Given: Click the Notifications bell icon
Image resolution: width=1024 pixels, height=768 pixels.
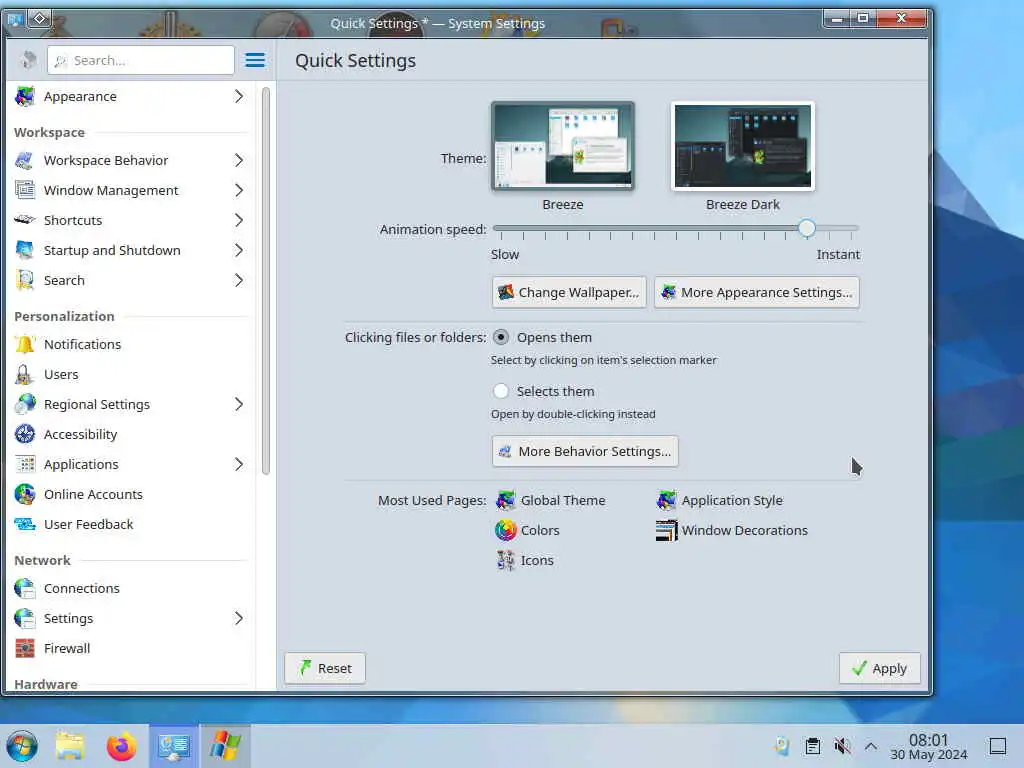Looking at the screenshot, I should pyautogui.click(x=25, y=344).
